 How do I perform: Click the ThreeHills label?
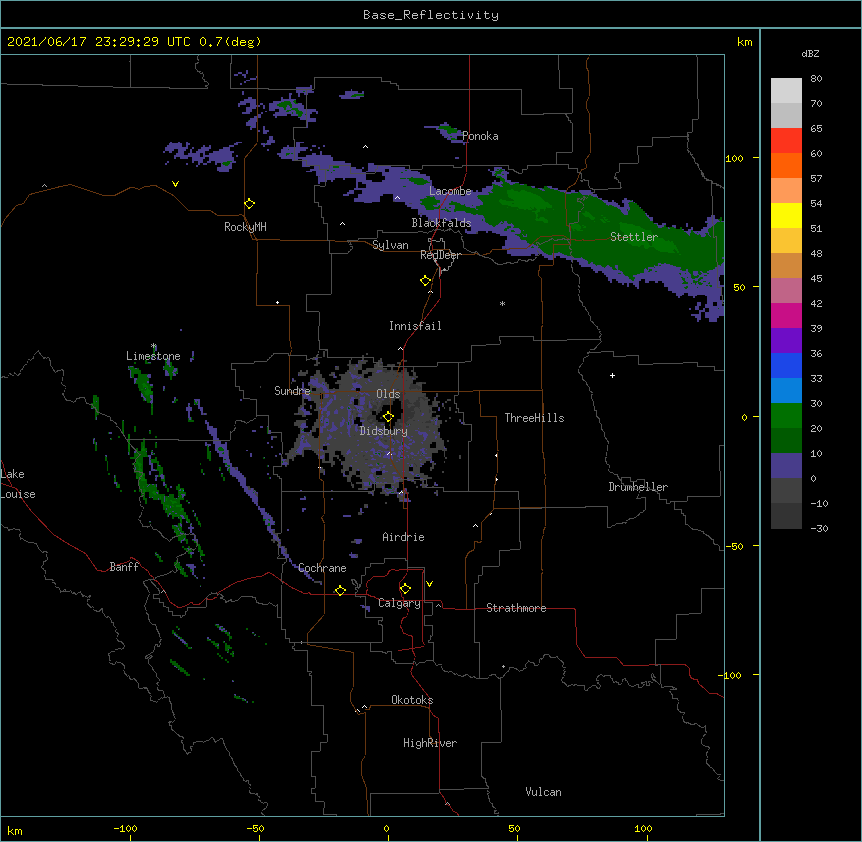pyautogui.click(x=534, y=418)
